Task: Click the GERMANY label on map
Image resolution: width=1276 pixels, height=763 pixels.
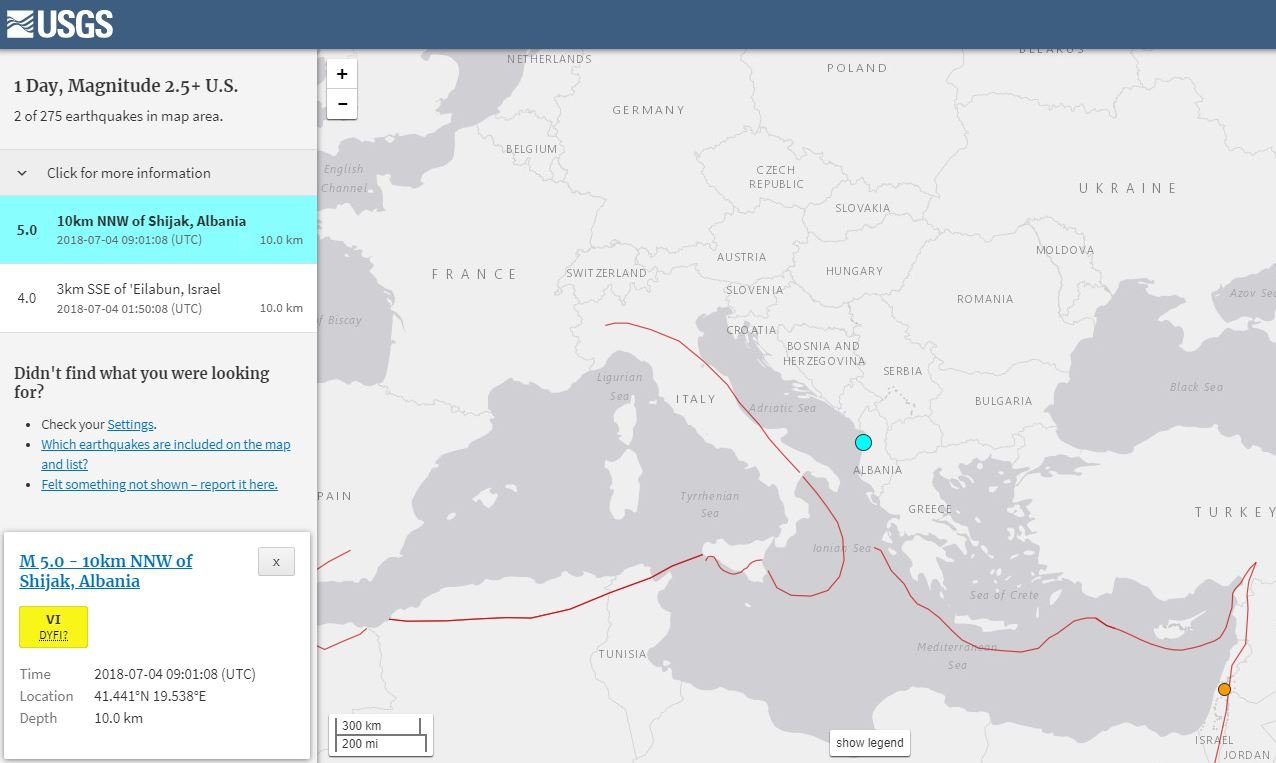Action: point(648,110)
